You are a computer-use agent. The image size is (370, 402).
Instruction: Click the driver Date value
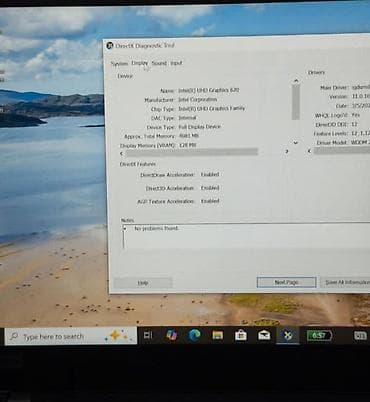(x=360, y=106)
